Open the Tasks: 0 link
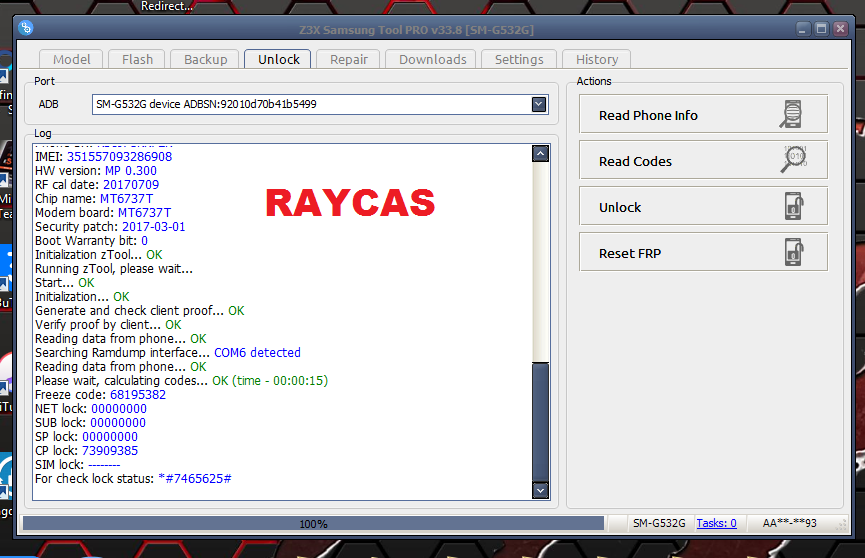 pos(716,523)
